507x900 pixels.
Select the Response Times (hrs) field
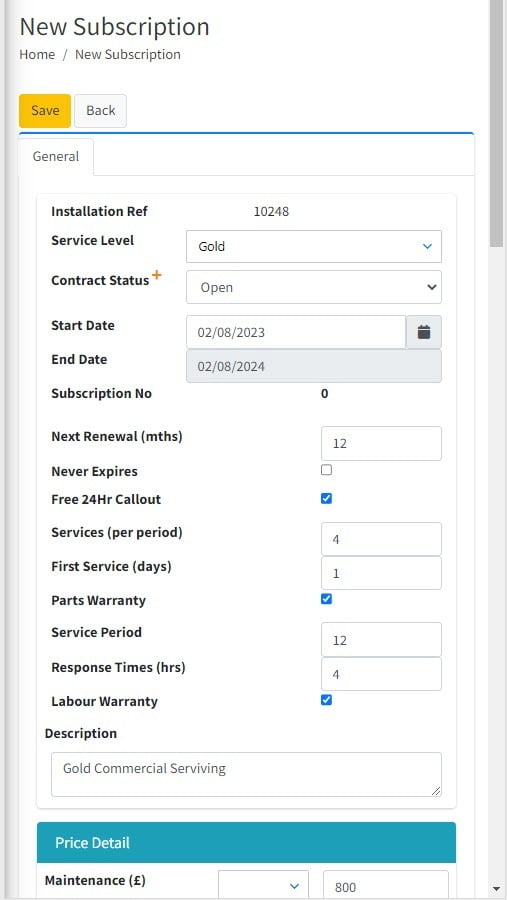[381, 674]
